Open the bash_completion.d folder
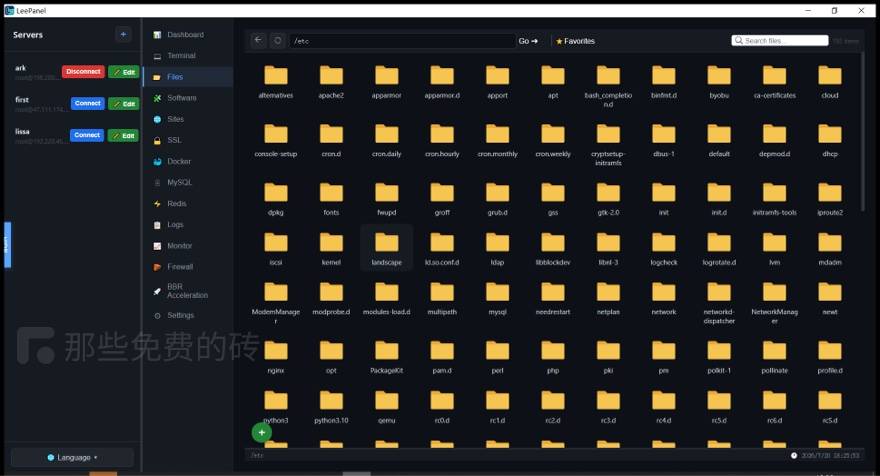The width and height of the screenshot is (880, 476). click(x=608, y=85)
